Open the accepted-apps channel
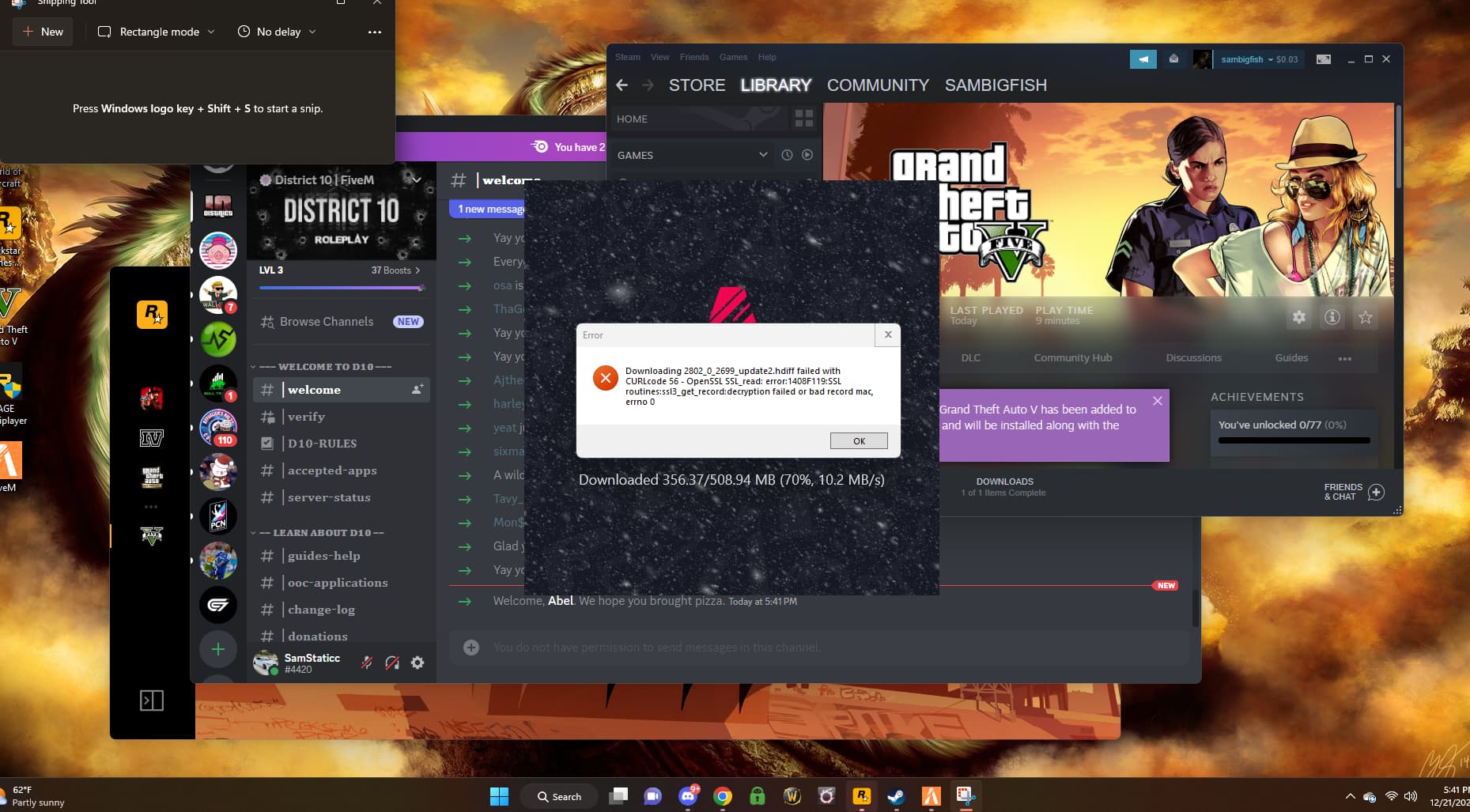This screenshot has width=1470, height=812. click(x=342, y=470)
